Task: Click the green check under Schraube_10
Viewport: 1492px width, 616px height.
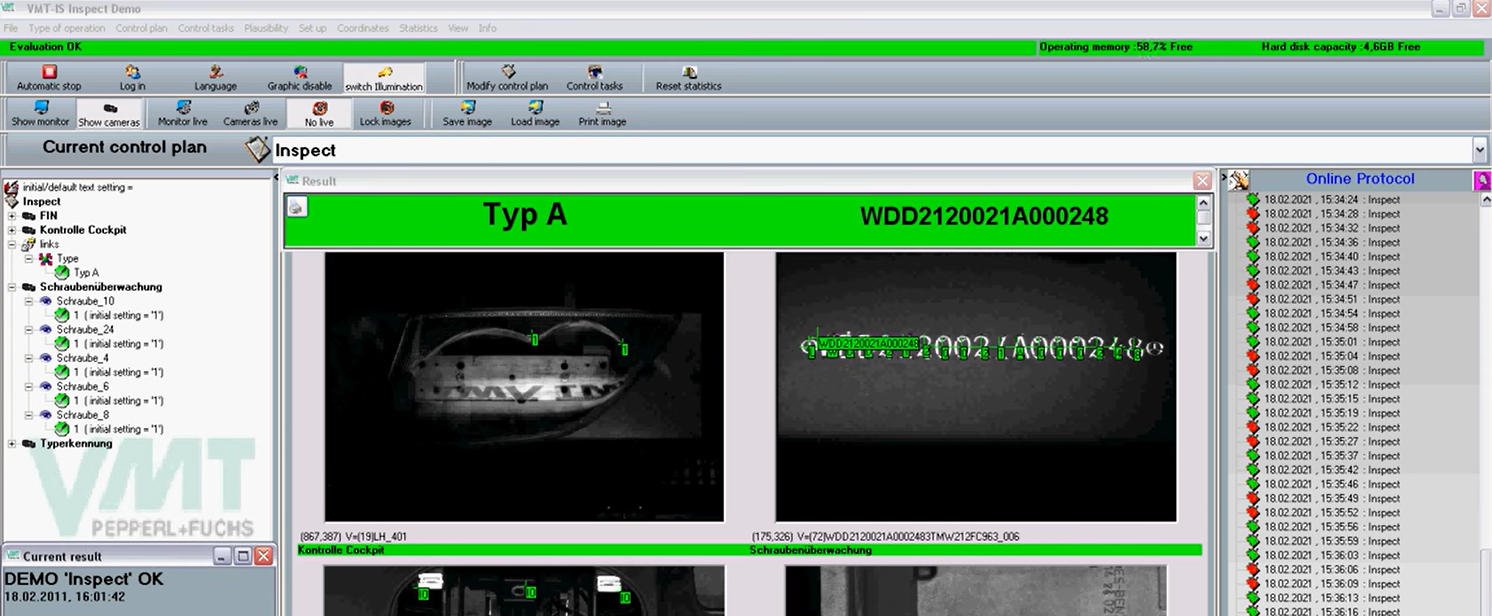Action: pyautogui.click(x=62, y=315)
